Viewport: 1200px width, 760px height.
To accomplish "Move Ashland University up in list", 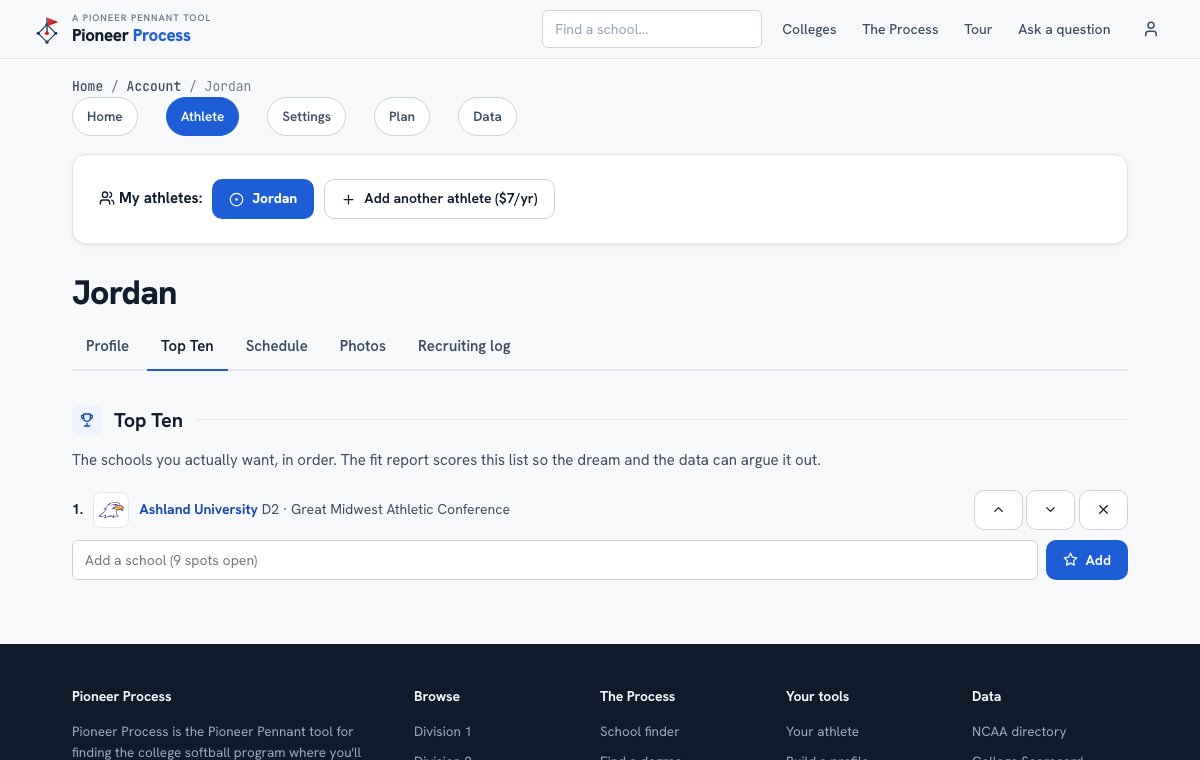I will pyautogui.click(x=998, y=509).
